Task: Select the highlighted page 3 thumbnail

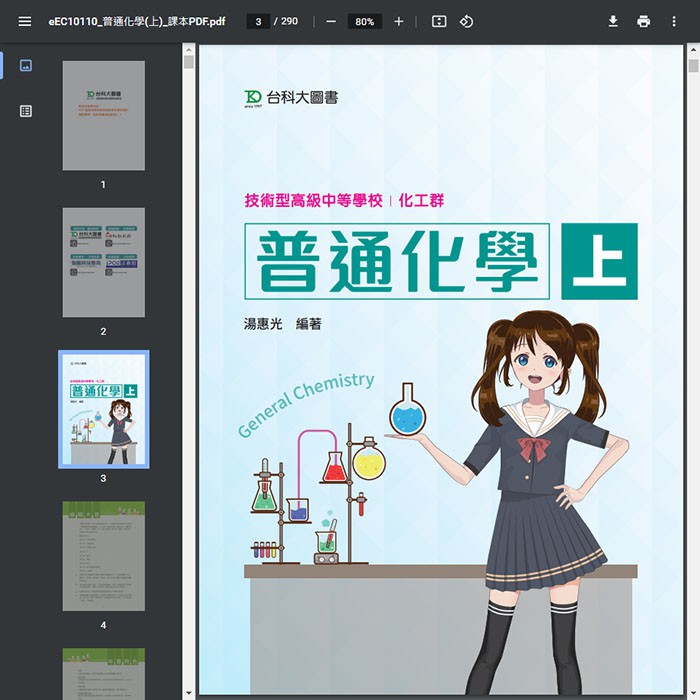Action: 103,408
